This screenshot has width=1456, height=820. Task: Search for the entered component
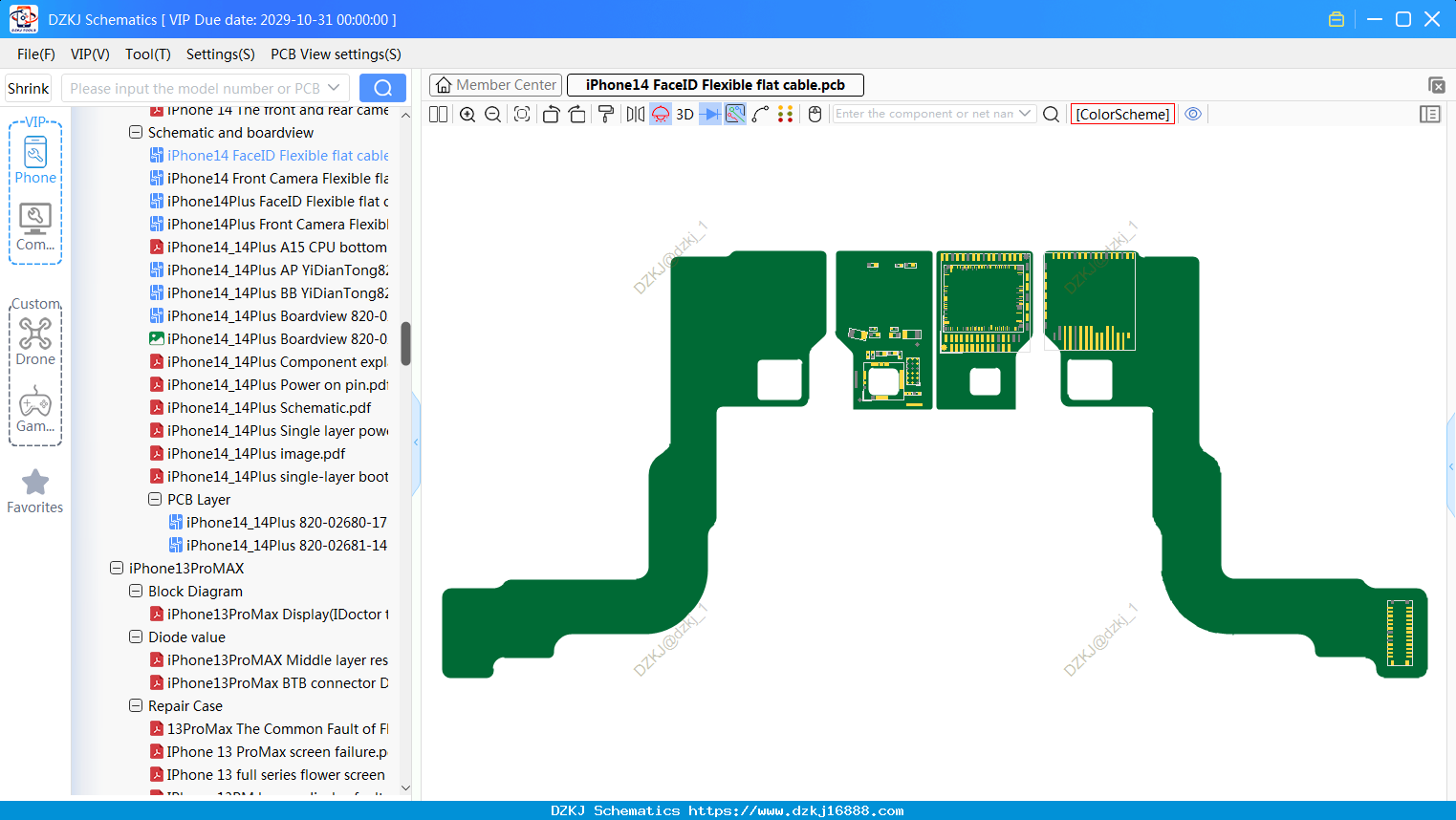(x=1051, y=115)
